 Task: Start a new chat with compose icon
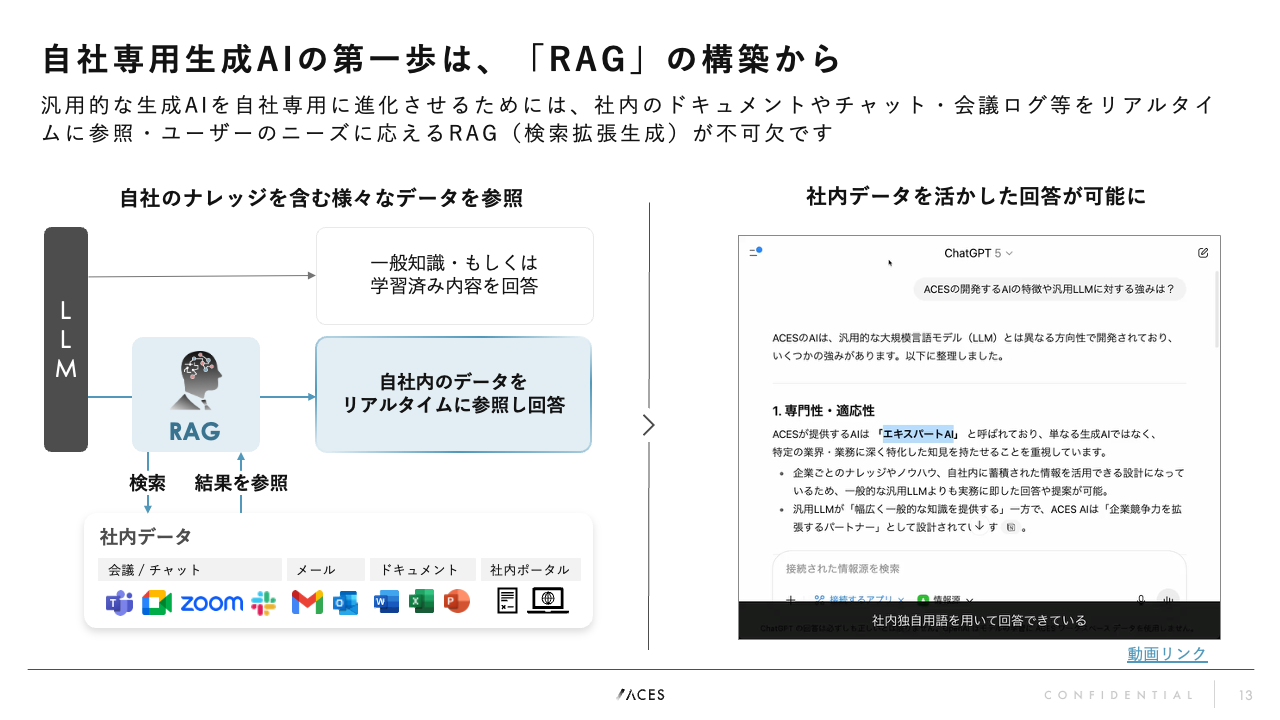1203,253
